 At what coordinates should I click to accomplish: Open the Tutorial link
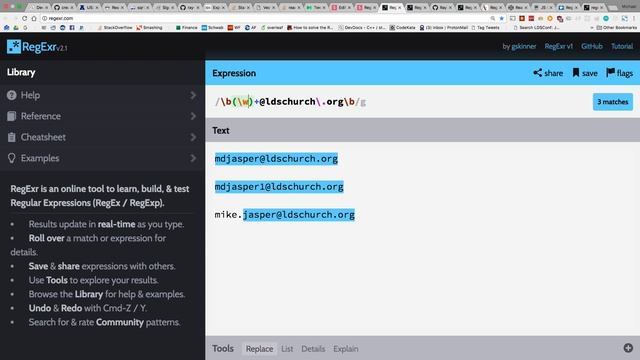click(622, 47)
